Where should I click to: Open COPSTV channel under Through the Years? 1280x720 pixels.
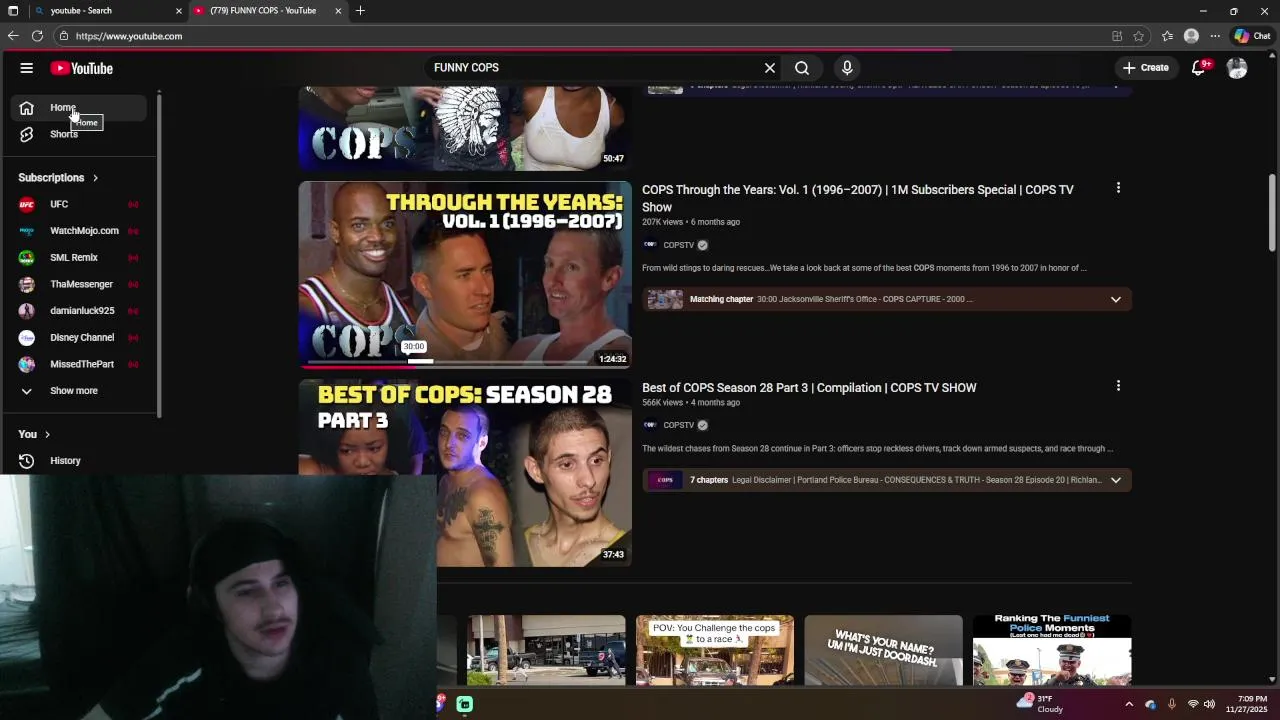pyautogui.click(x=678, y=245)
